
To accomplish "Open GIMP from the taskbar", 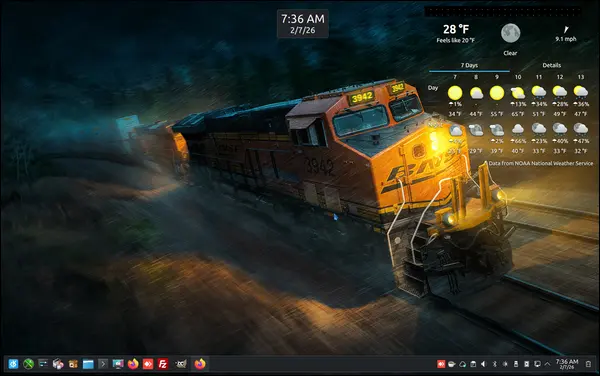I will (181, 364).
